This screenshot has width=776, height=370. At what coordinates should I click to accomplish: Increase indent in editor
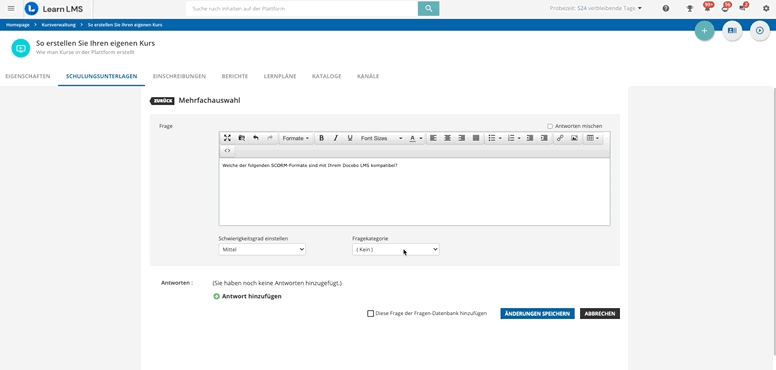click(x=544, y=138)
